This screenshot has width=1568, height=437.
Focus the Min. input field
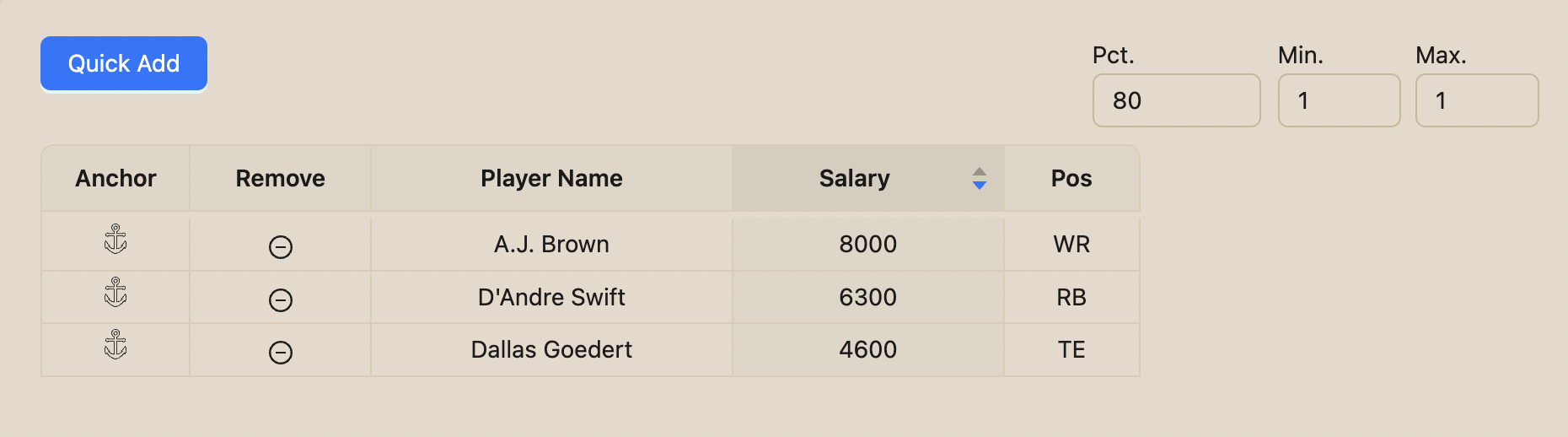(1339, 100)
